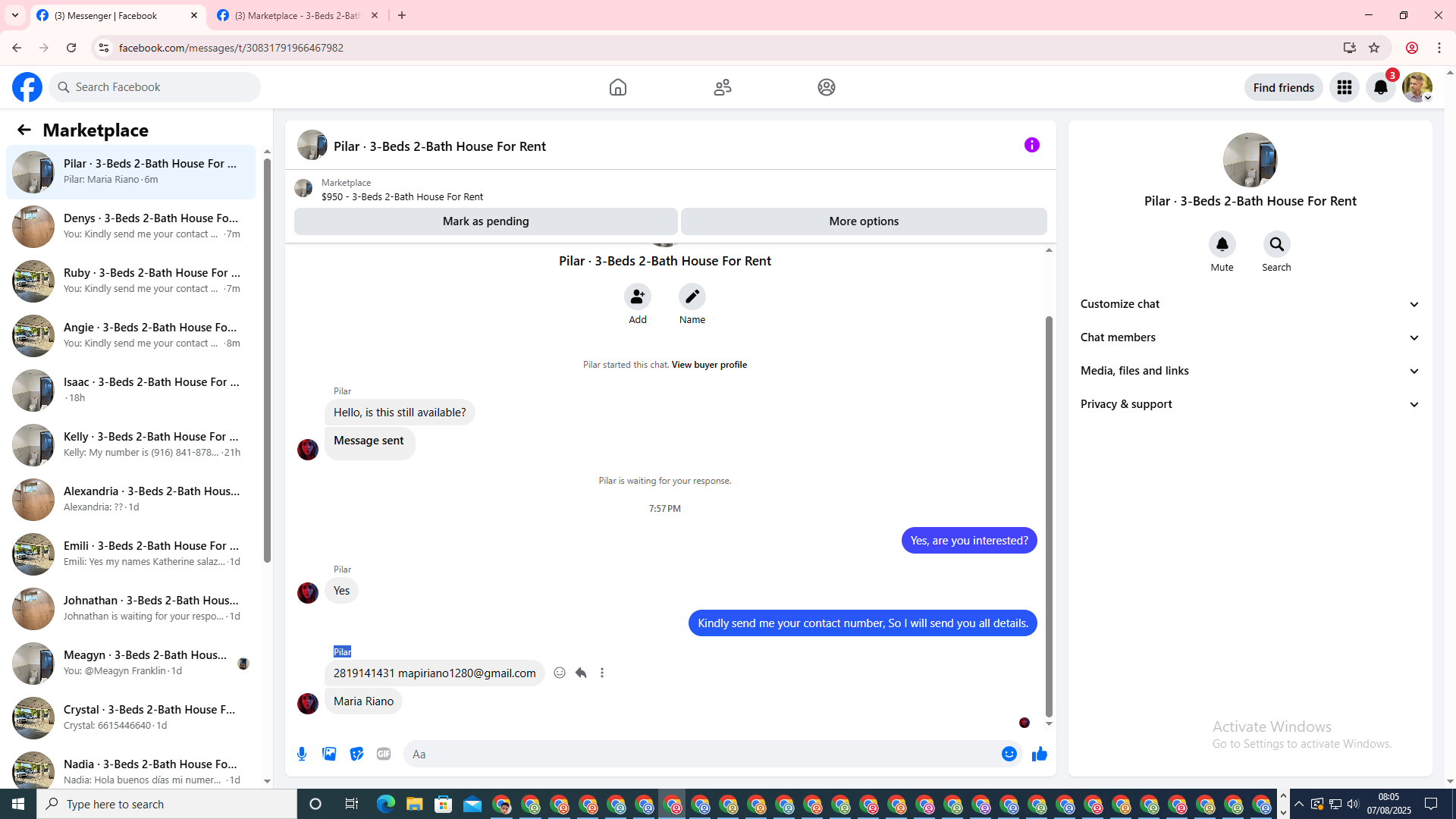Open more options for Pilar's contact message

pyautogui.click(x=602, y=673)
